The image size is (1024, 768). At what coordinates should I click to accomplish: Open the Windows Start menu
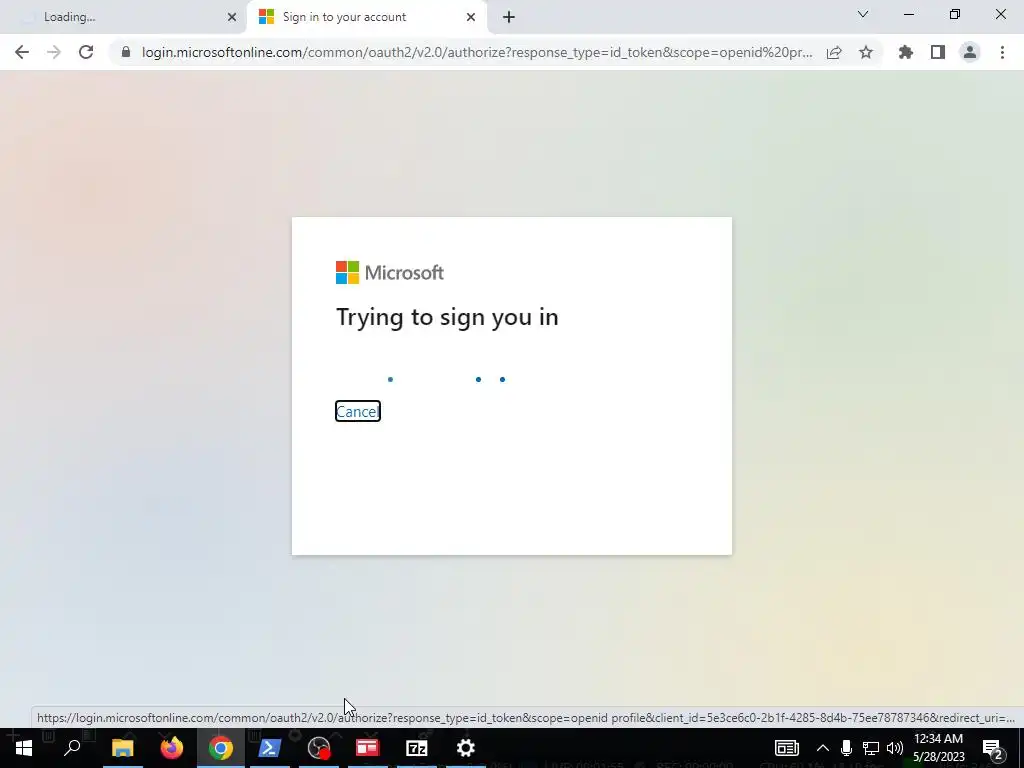tap(24, 748)
